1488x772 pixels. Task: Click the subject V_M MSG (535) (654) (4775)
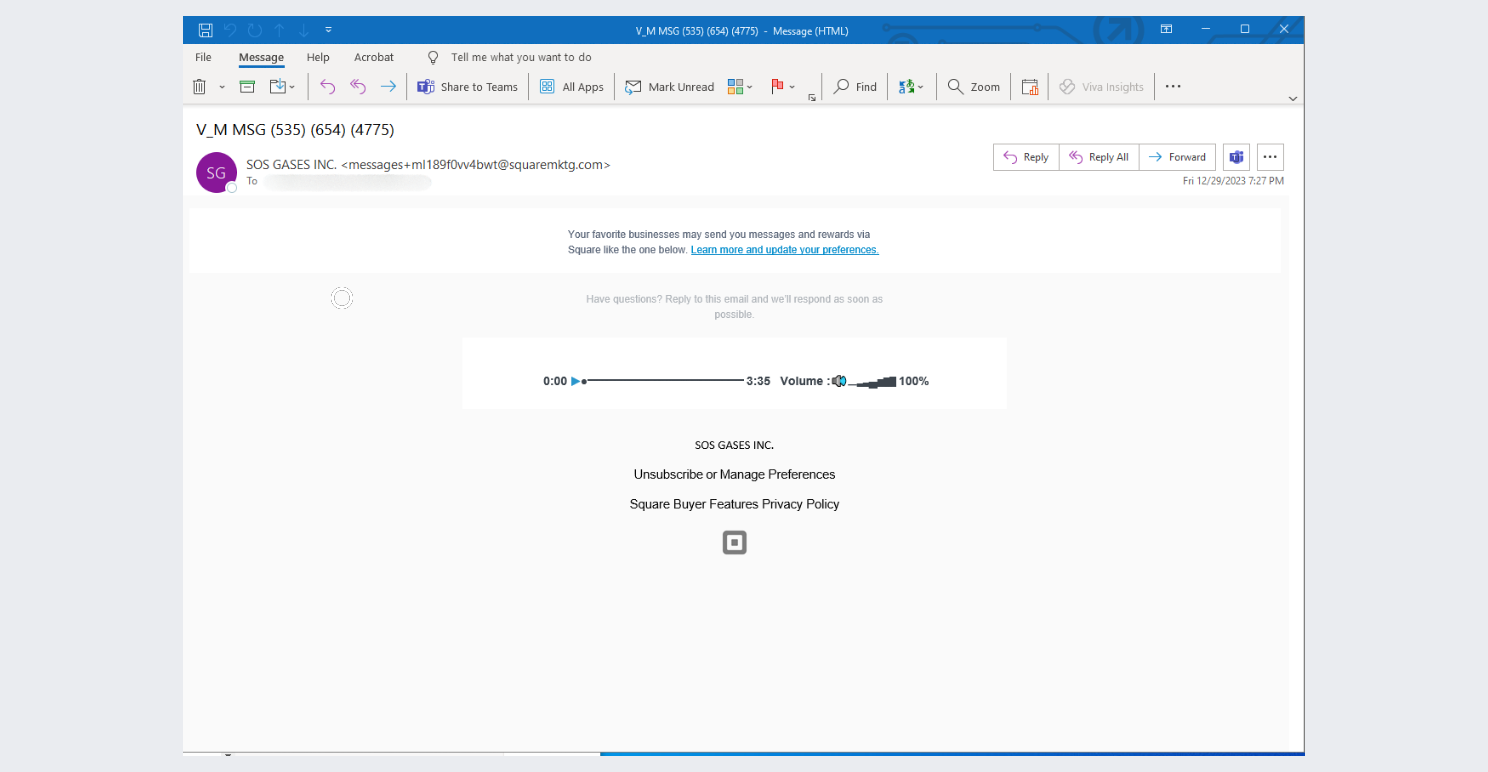[x=295, y=129]
